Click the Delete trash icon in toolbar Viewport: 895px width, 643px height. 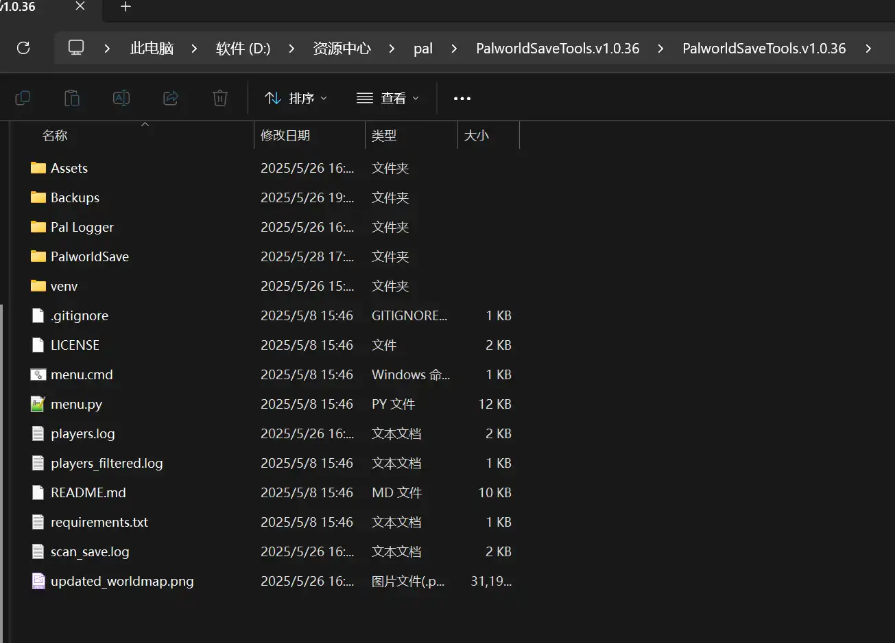pos(220,98)
